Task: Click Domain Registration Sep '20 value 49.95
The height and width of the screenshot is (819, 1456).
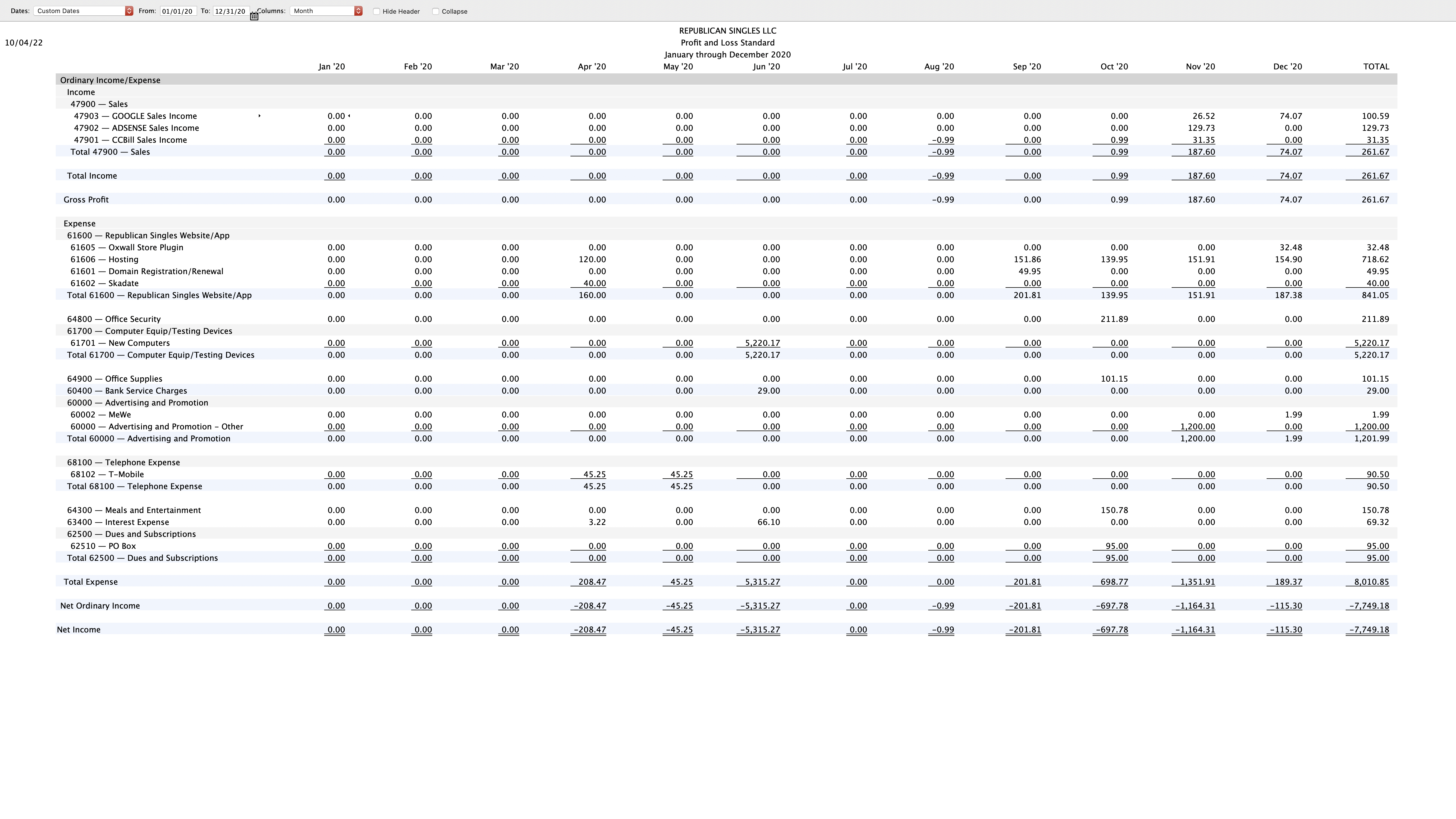Action: (1030, 271)
